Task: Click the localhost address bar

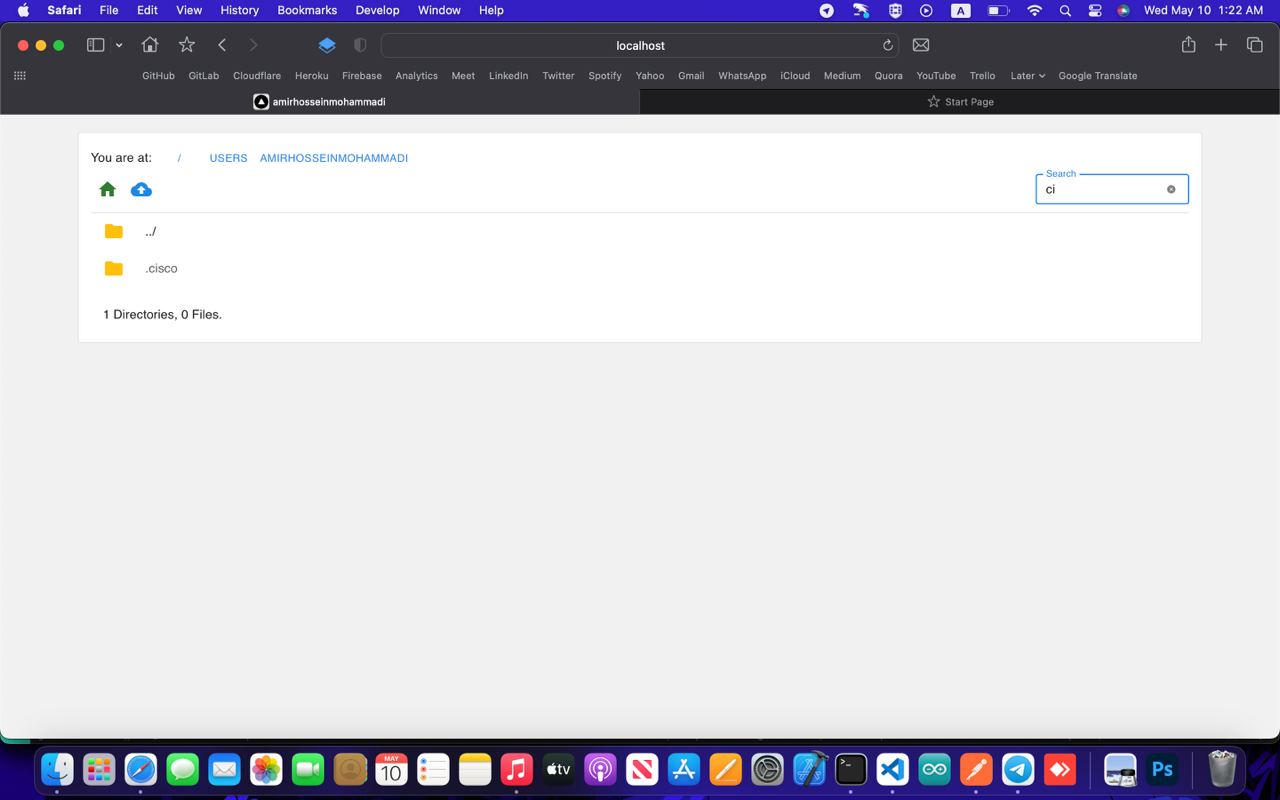Action: point(640,45)
